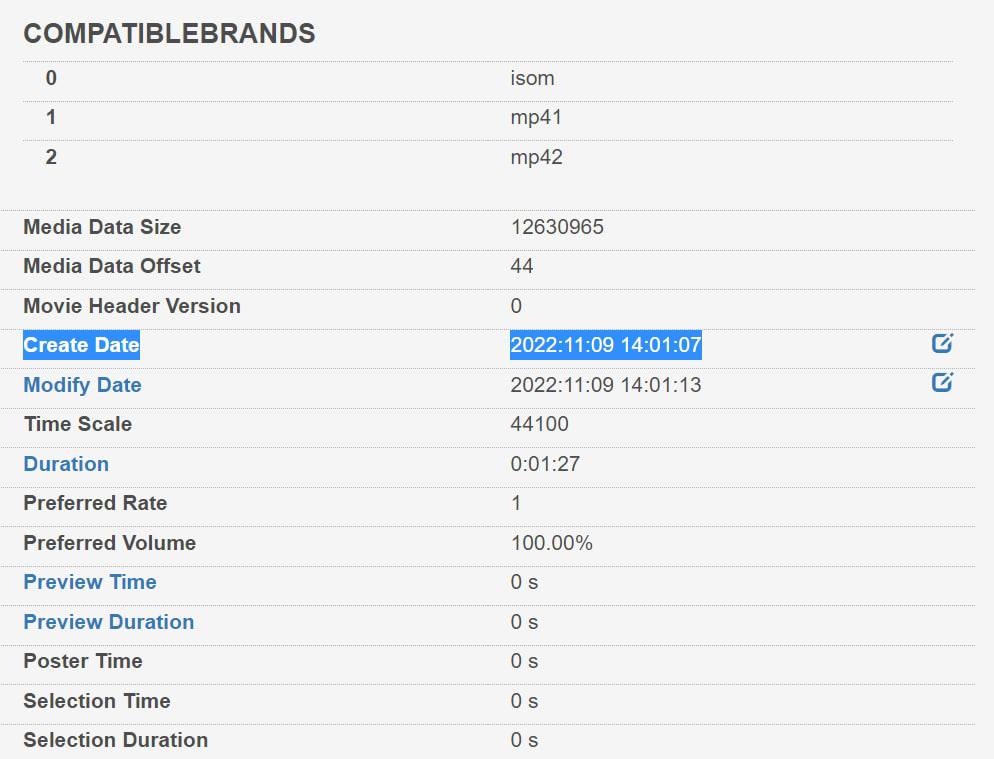Viewport: 994px width, 759px height.
Task: Click the Movie Header Version label
Action: 132,306
